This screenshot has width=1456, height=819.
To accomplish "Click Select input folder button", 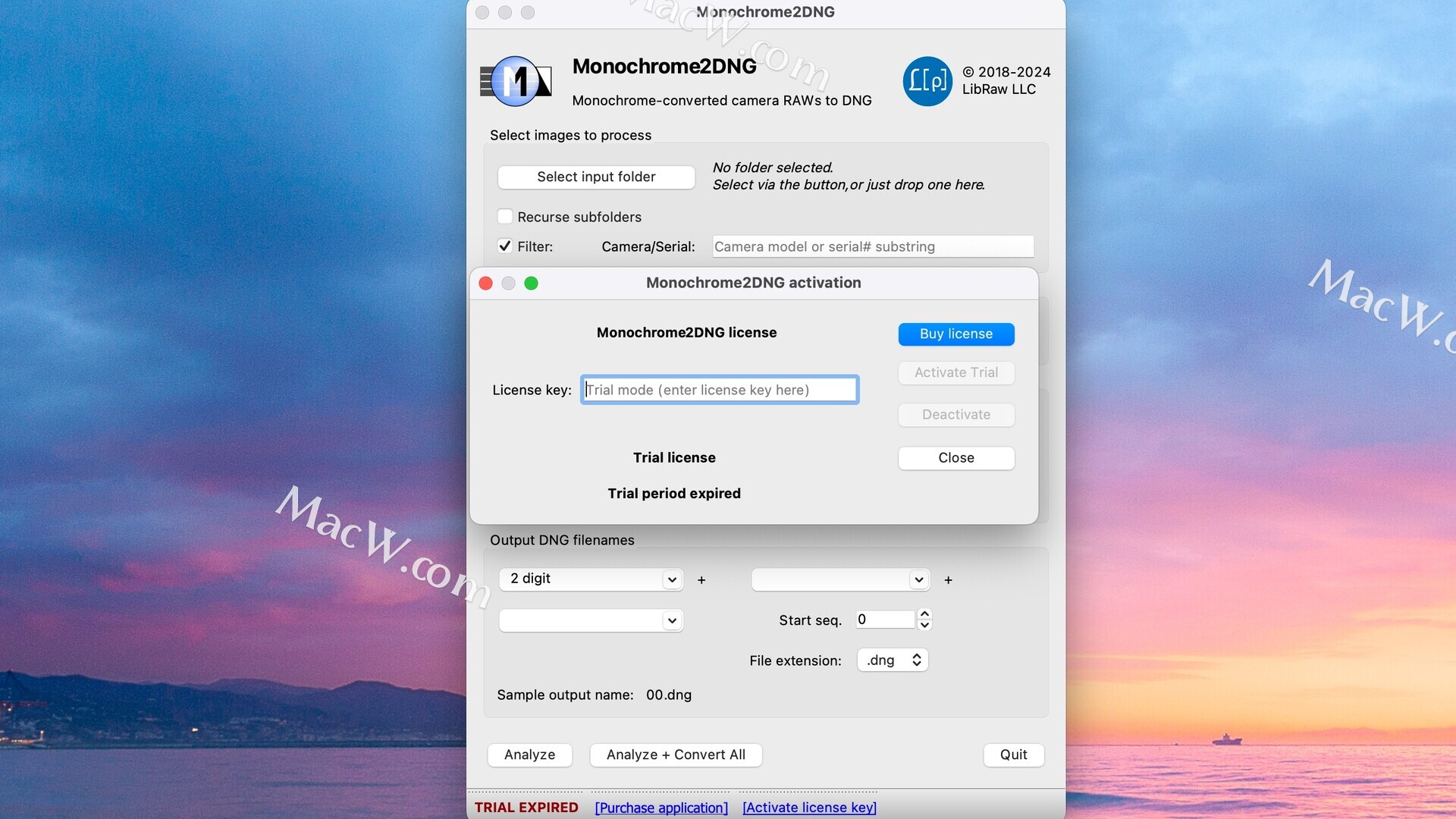I will (596, 177).
